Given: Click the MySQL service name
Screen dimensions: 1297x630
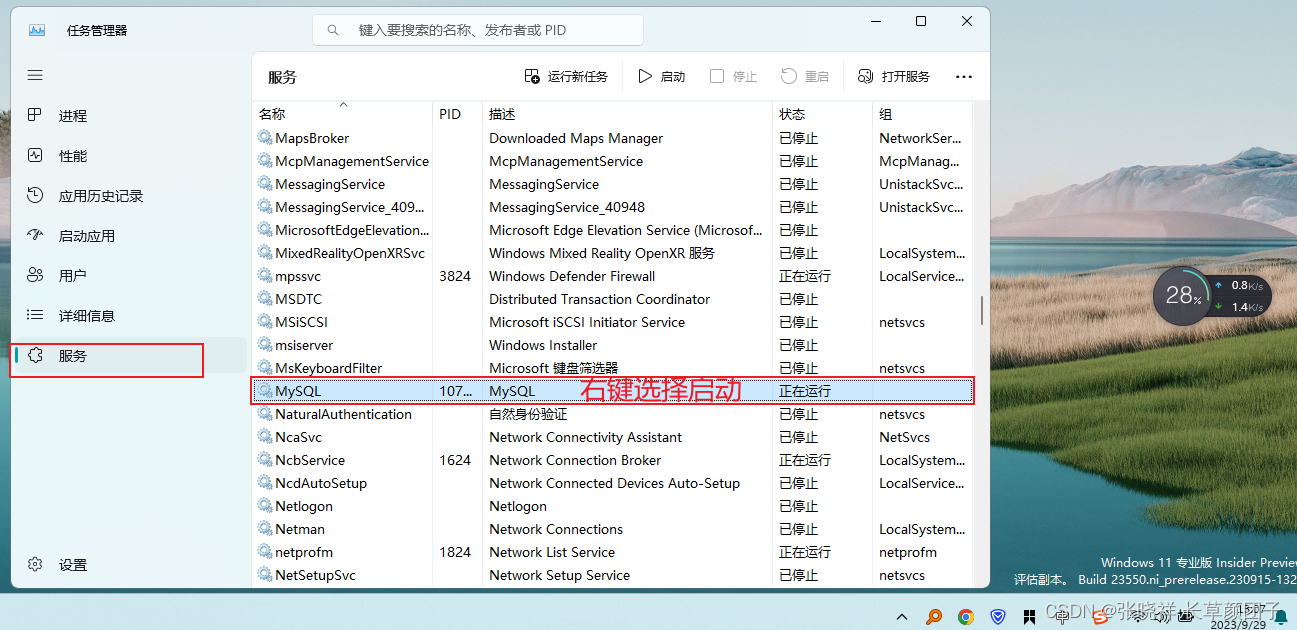Looking at the screenshot, I should pyautogui.click(x=298, y=391).
